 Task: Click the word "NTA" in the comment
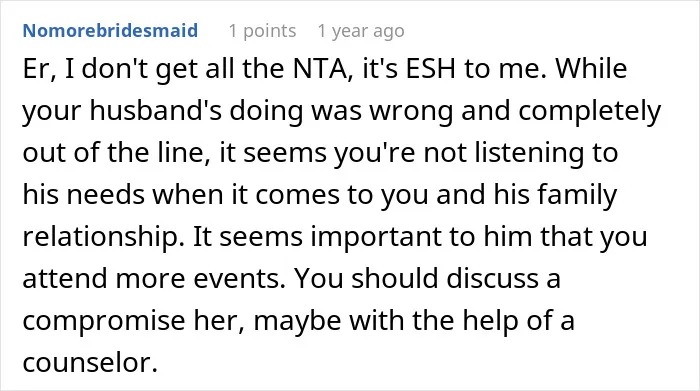click(x=320, y=69)
